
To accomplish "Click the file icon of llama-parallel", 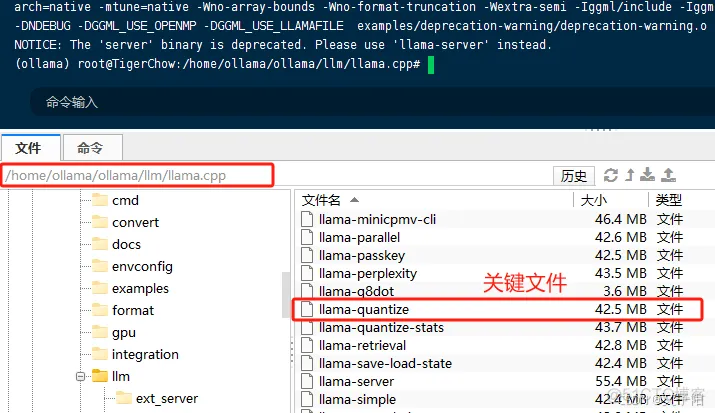I will pos(307,237).
